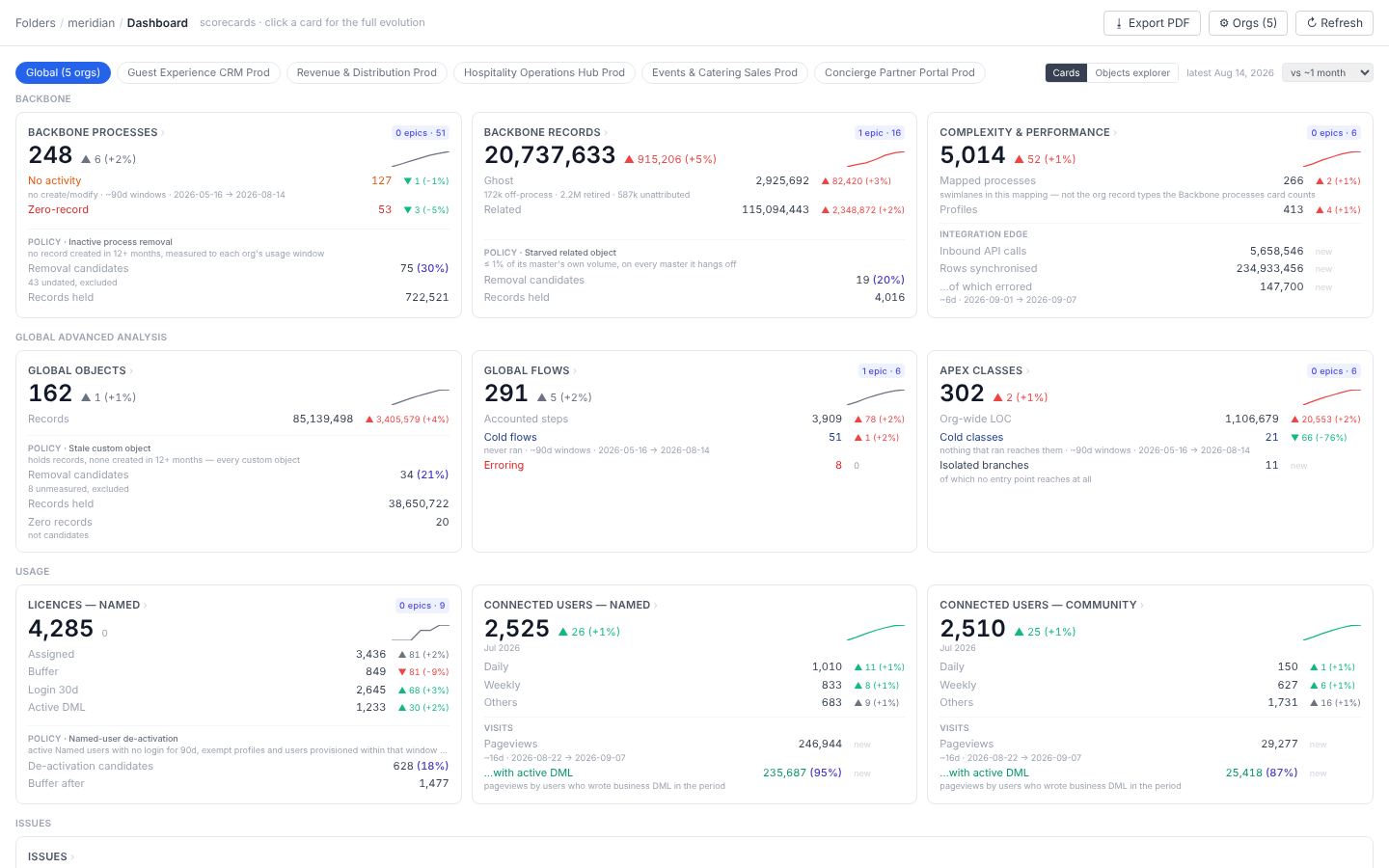This screenshot has height=868, width=1389.
Task: Refresh the dashboard
Action: pyautogui.click(x=1334, y=23)
